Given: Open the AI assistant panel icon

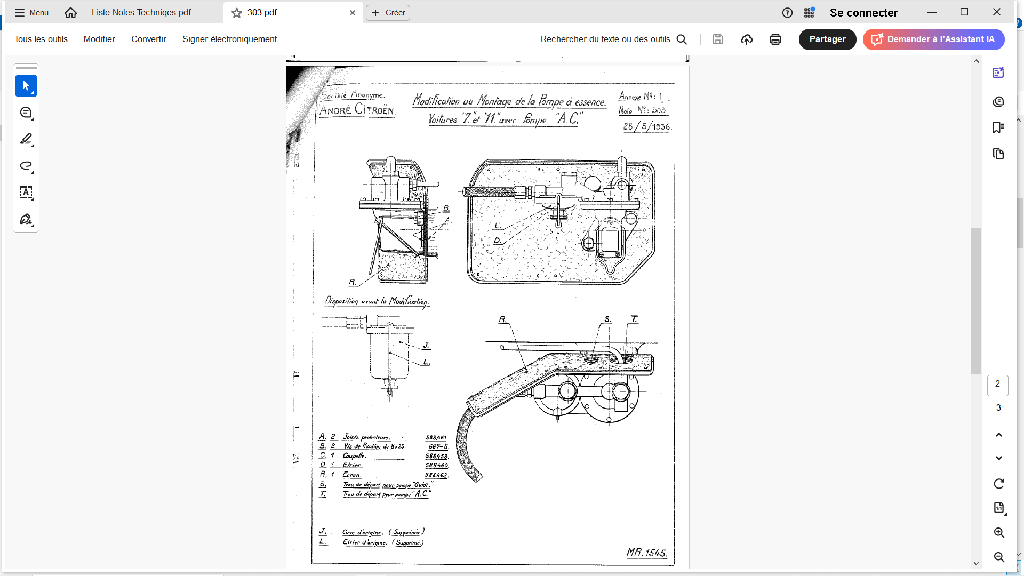Looking at the screenshot, I should tap(999, 72).
